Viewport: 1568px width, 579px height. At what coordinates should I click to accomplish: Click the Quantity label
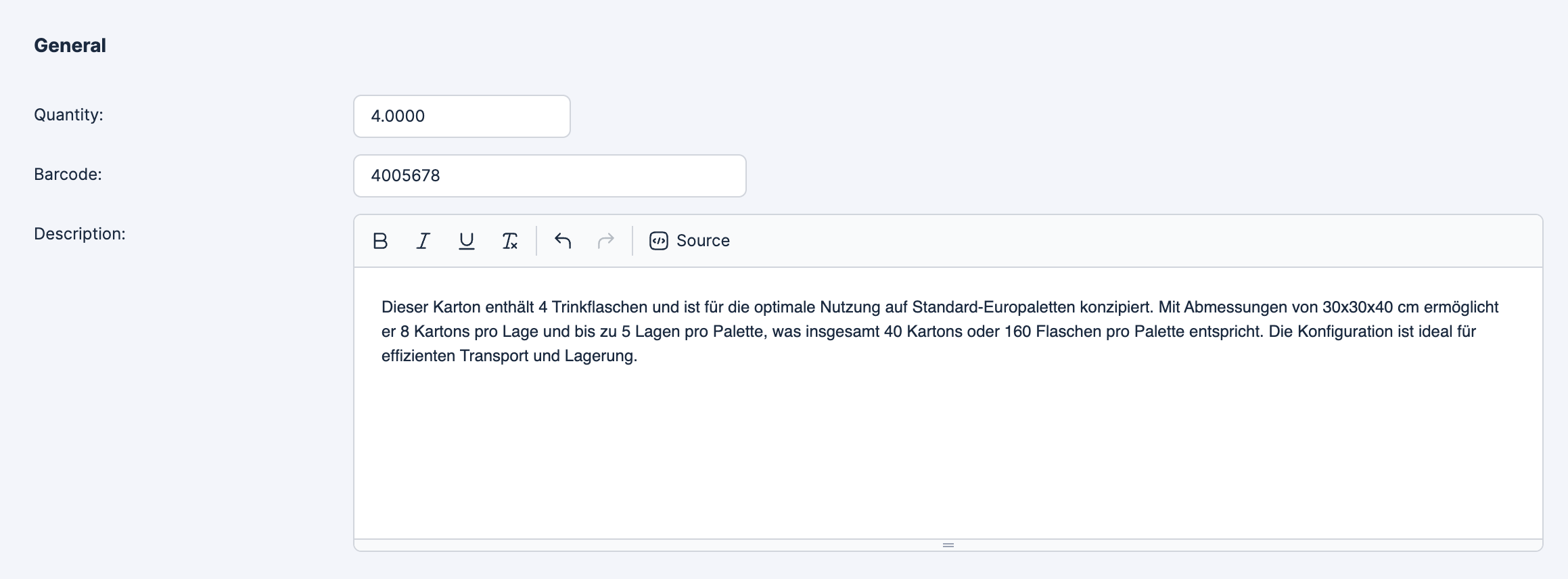tap(68, 115)
